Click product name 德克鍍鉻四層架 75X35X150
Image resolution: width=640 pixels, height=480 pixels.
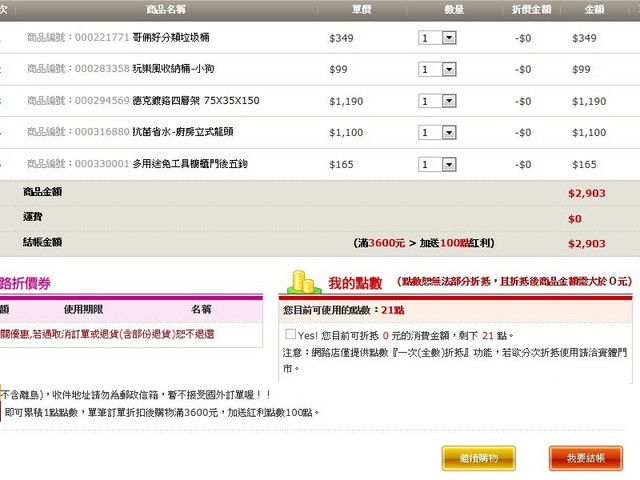(x=196, y=100)
